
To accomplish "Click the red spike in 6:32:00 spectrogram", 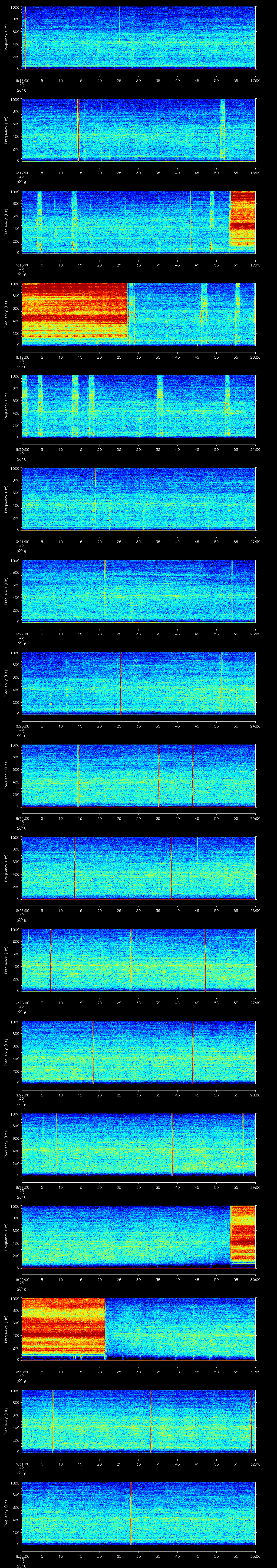I will [131, 1513].
